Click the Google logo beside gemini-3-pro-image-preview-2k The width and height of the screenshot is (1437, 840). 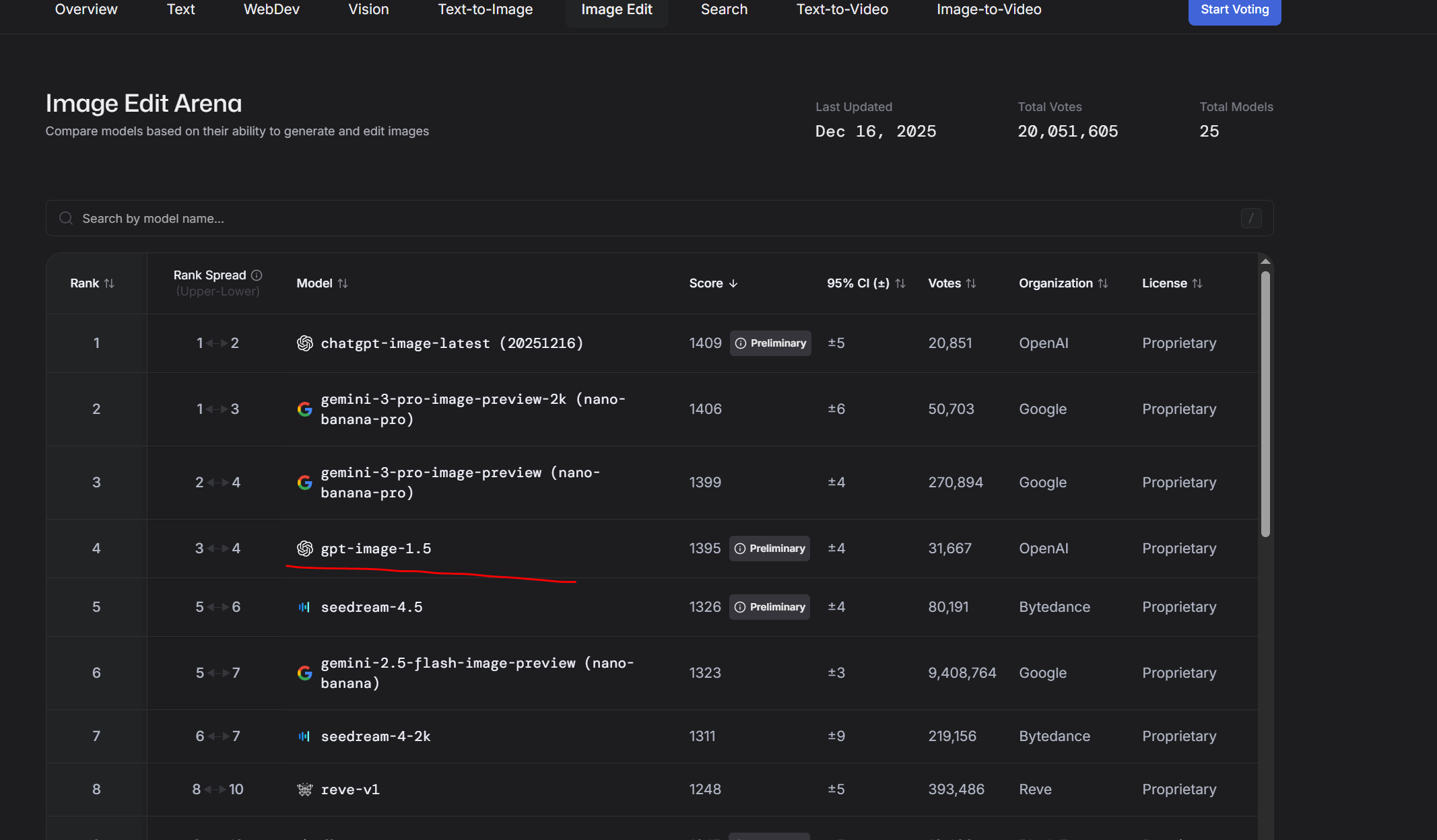tap(305, 409)
